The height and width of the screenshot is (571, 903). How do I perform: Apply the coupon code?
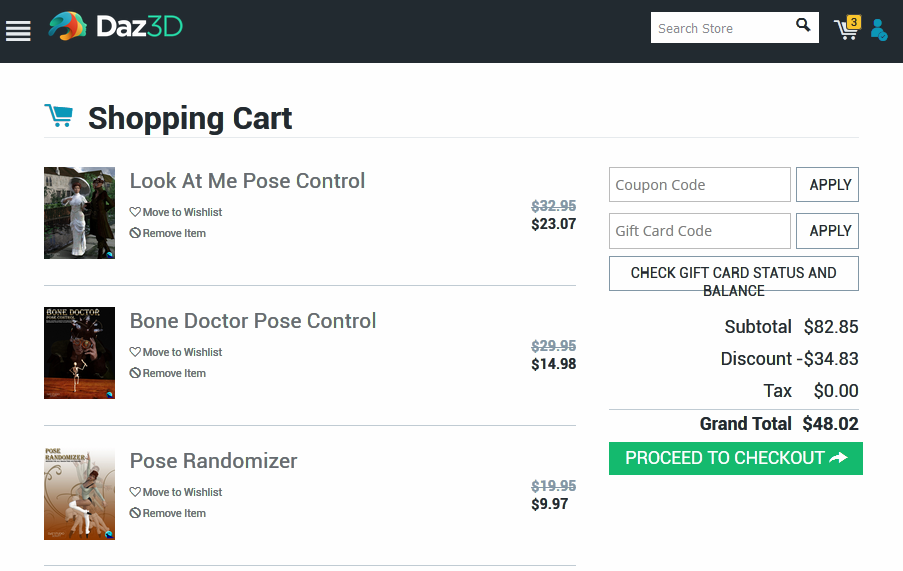827,185
